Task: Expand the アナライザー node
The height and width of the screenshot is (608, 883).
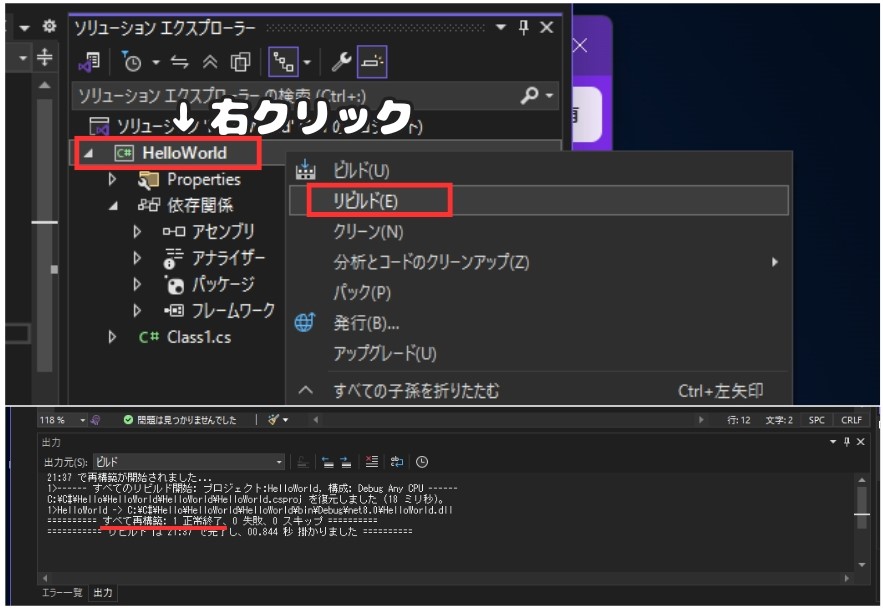Action: click(x=137, y=258)
